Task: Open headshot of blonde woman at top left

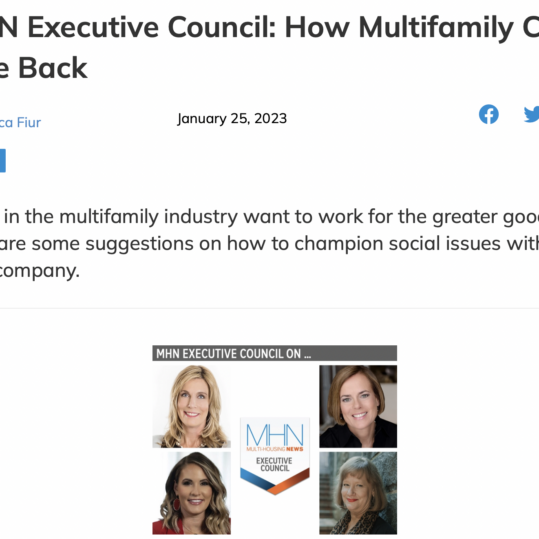Action: click(191, 406)
